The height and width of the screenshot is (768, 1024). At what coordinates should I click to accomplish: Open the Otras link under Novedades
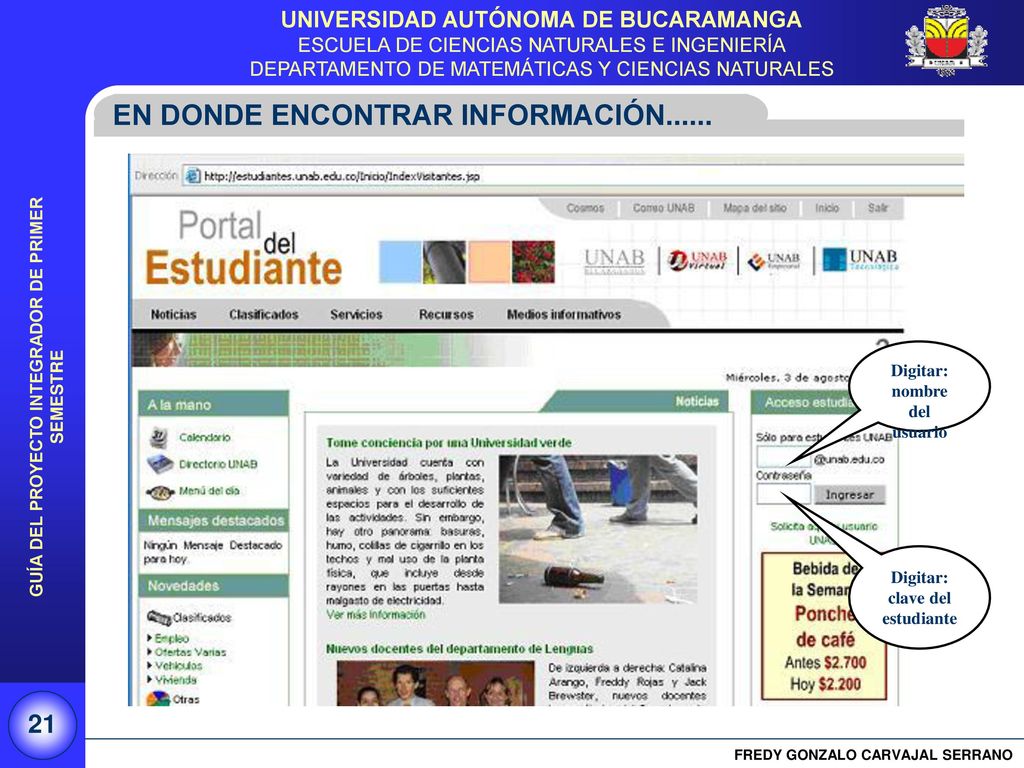click(186, 699)
